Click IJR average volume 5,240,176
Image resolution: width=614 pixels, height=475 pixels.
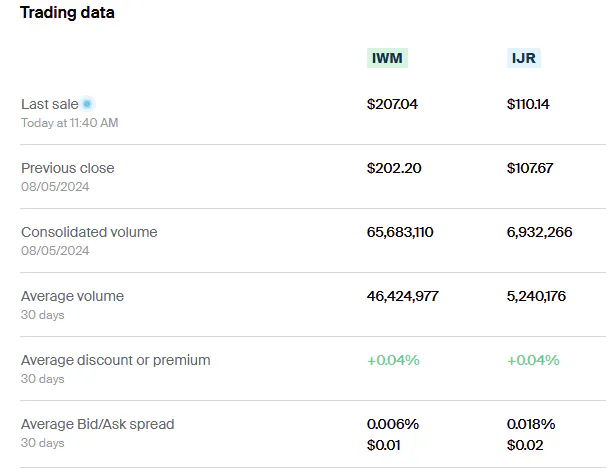coord(536,296)
